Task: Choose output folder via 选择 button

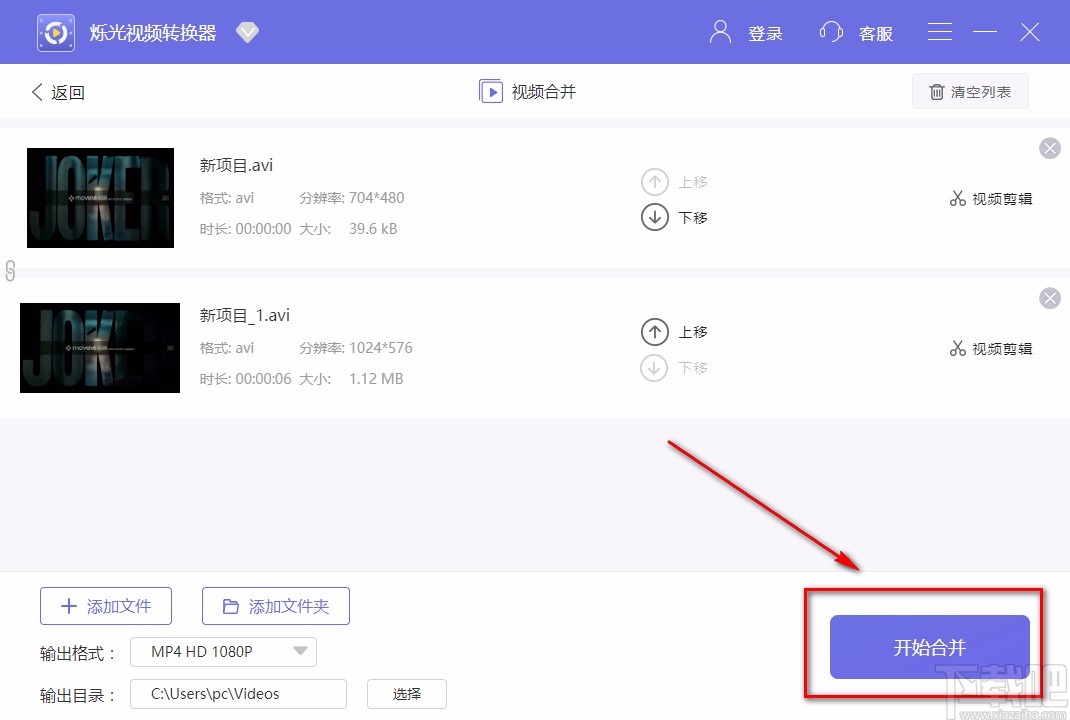Action: pos(406,693)
